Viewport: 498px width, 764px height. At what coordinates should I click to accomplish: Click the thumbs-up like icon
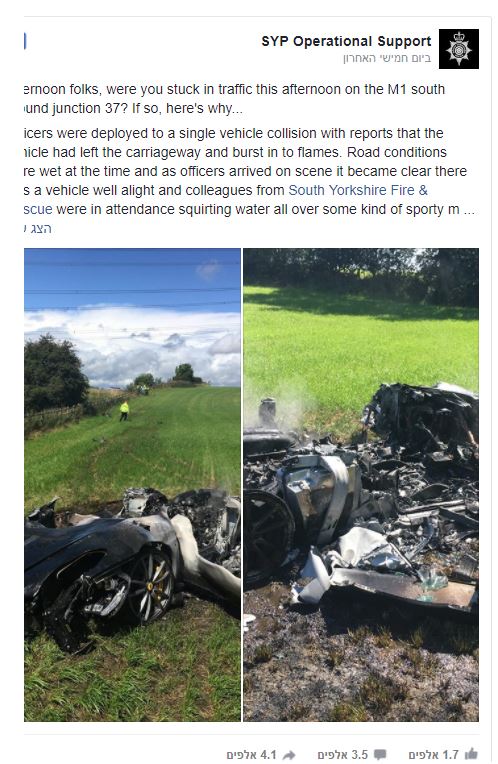pos(471,754)
